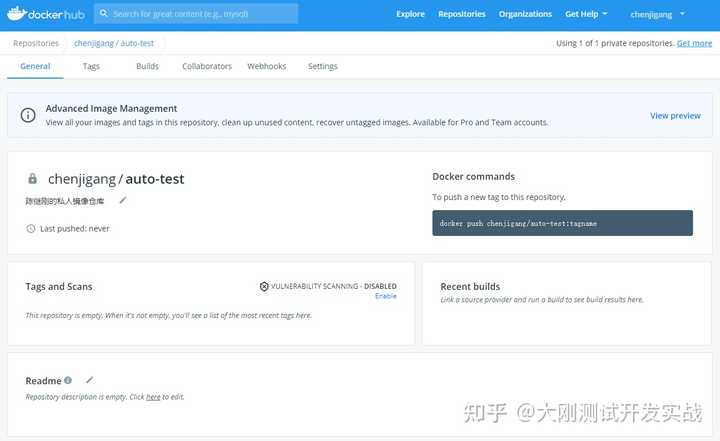Click the Last pushed clock icon

pyautogui.click(x=31, y=228)
